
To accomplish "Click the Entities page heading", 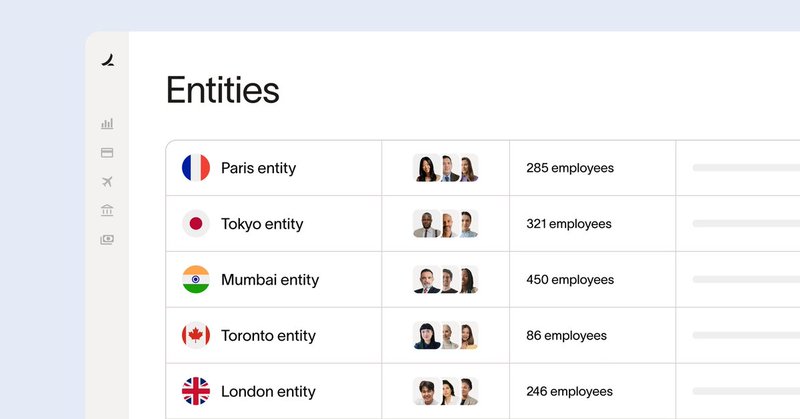I will [222, 90].
